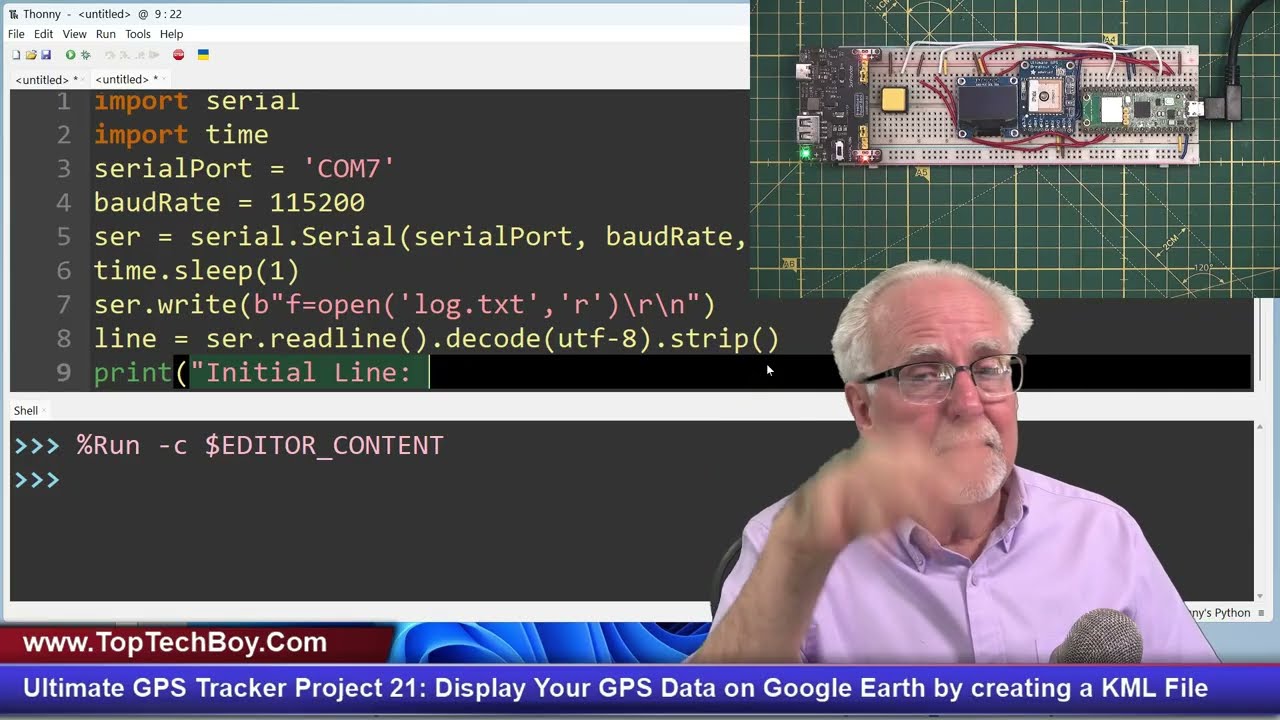Open the Edit menu
The width and height of the screenshot is (1280, 720).
43,34
